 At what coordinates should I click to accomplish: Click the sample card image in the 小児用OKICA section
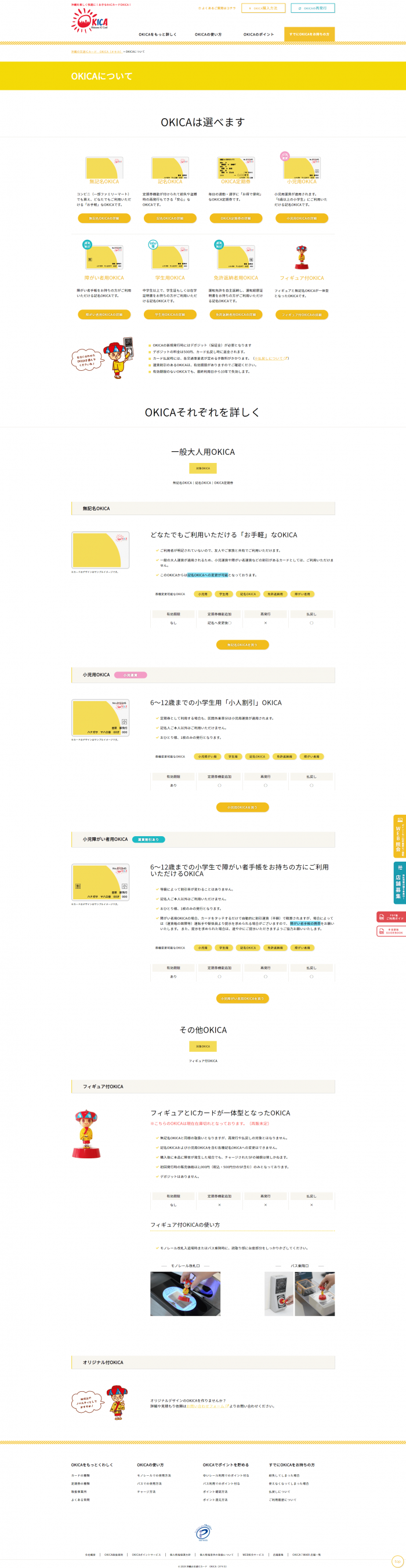click(x=100, y=719)
